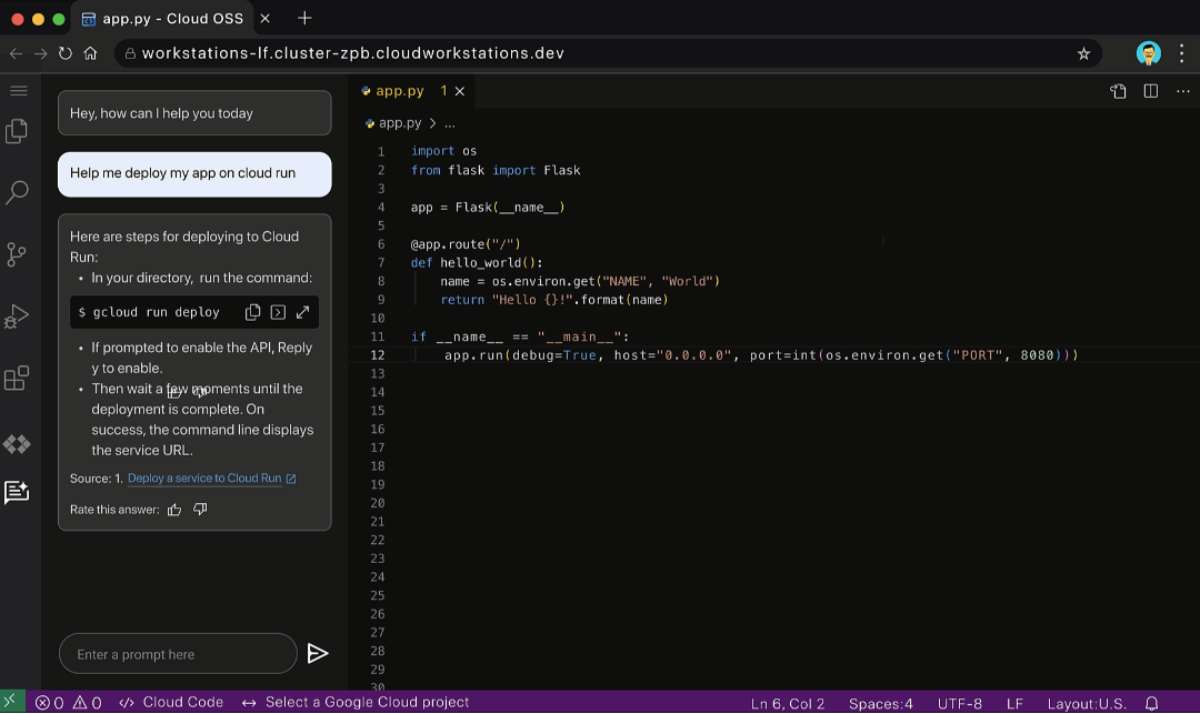Run gcloud command in terminal via snippet icon
The height and width of the screenshot is (714, 1200).
click(x=277, y=311)
